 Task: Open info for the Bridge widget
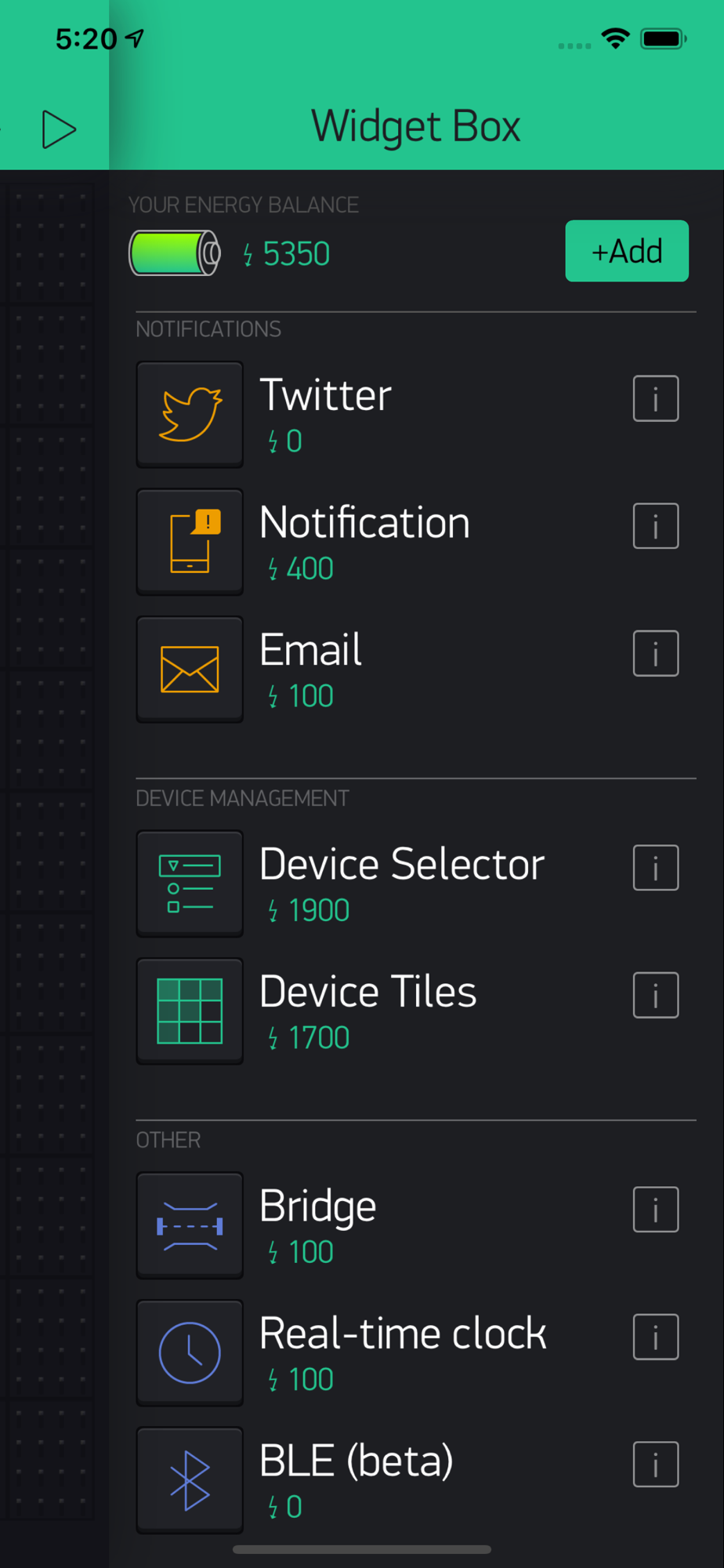click(656, 1210)
